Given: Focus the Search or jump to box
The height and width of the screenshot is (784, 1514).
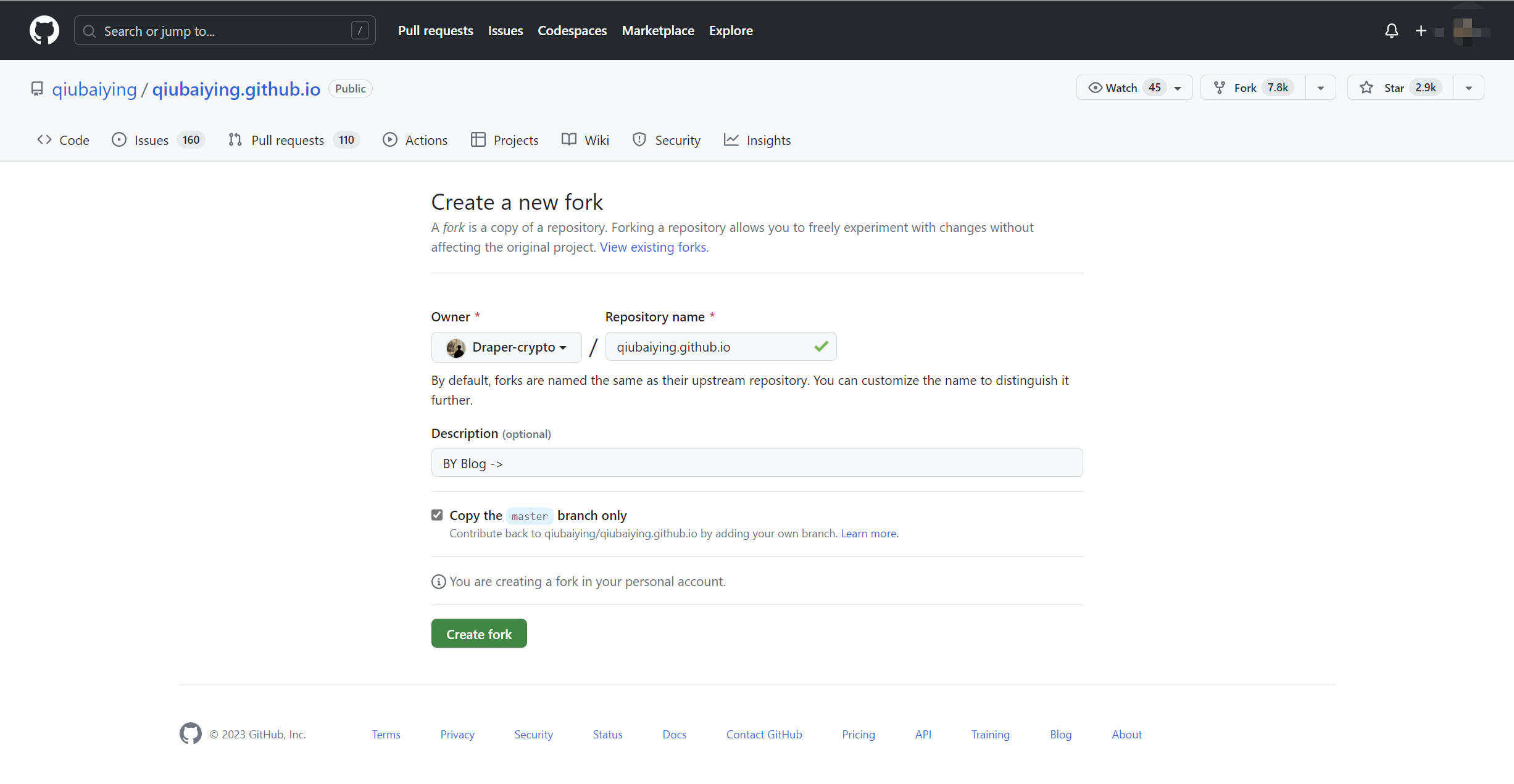Looking at the screenshot, I should tap(224, 30).
